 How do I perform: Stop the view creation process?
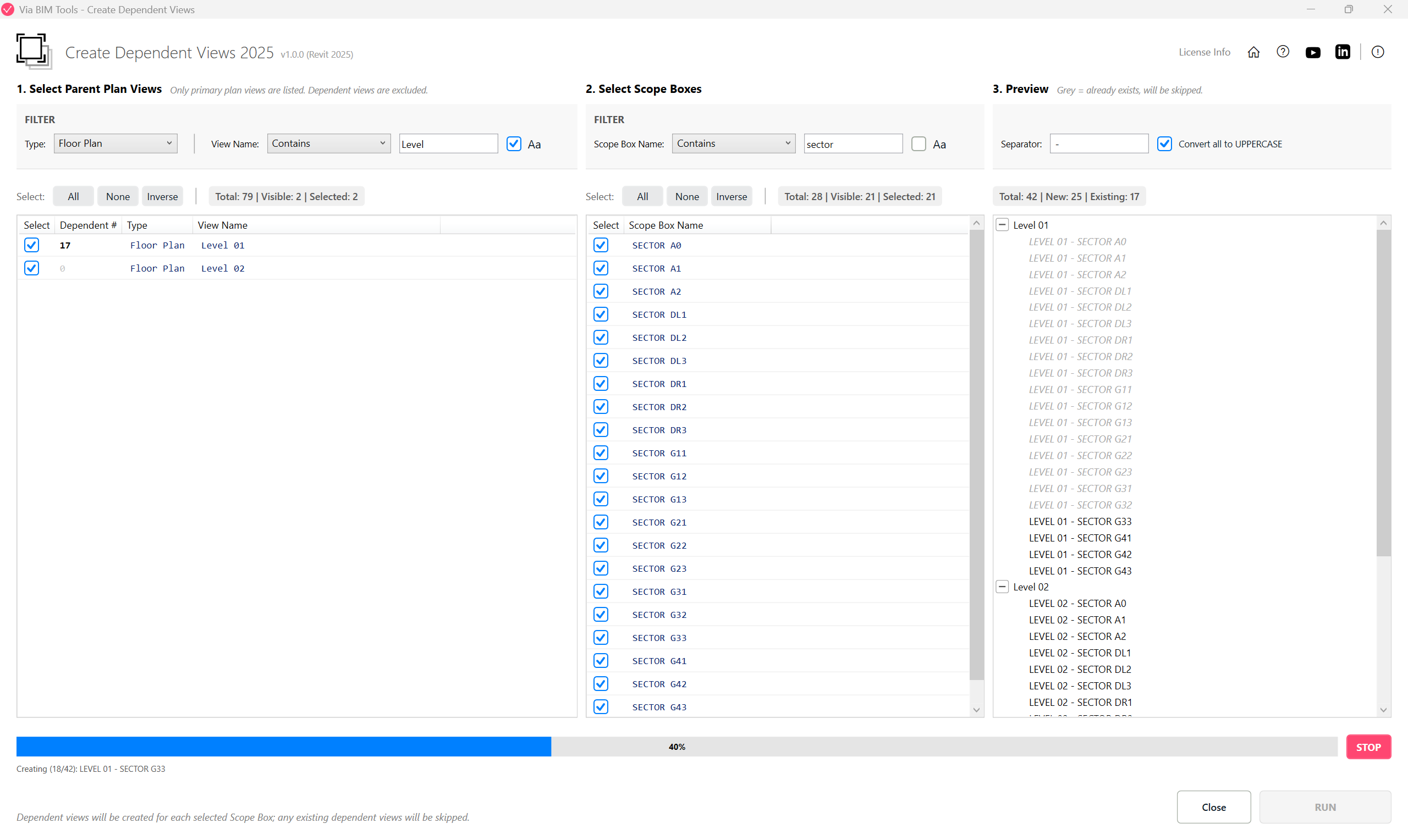click(x=1368, y=747)
